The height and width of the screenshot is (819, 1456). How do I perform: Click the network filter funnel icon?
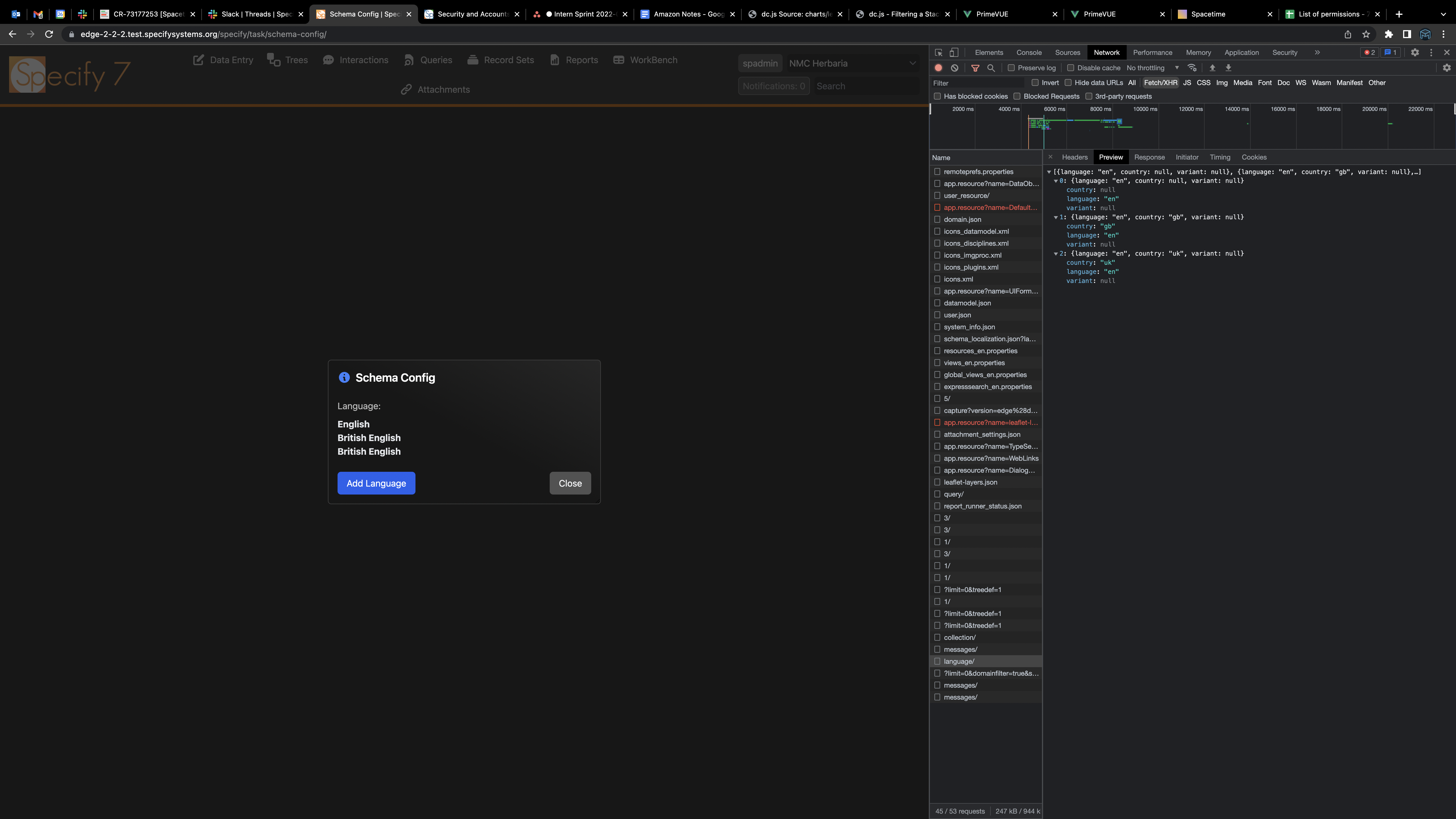[x=975, y=68]
